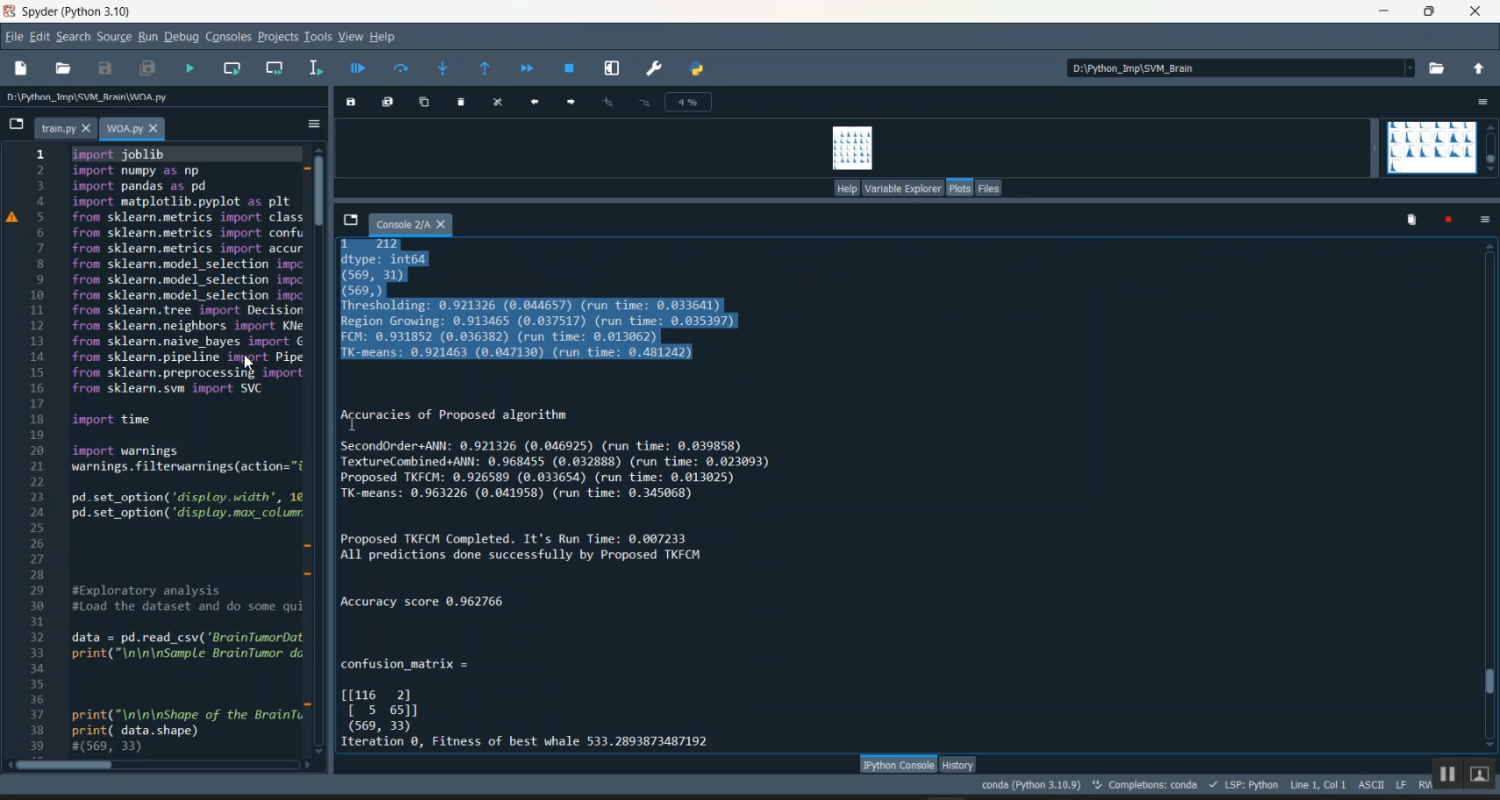
Task: Open Preferences with the wrench icon
Action: tap(654, 69)
